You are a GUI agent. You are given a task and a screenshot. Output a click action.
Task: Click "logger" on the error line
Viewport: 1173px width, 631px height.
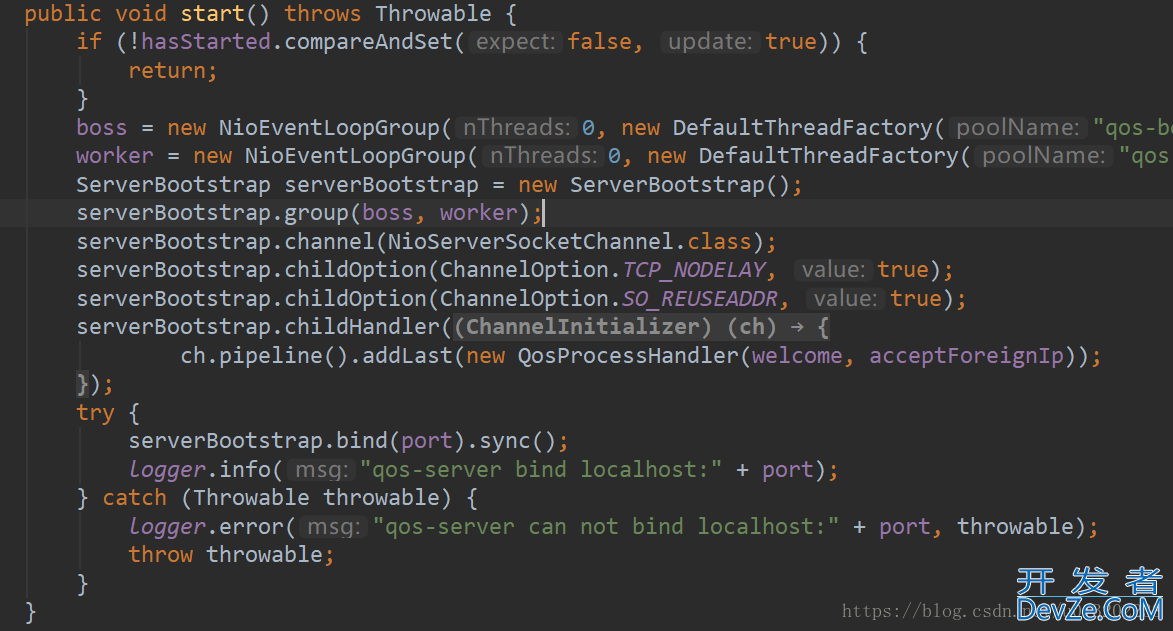[x=167, y=526]
